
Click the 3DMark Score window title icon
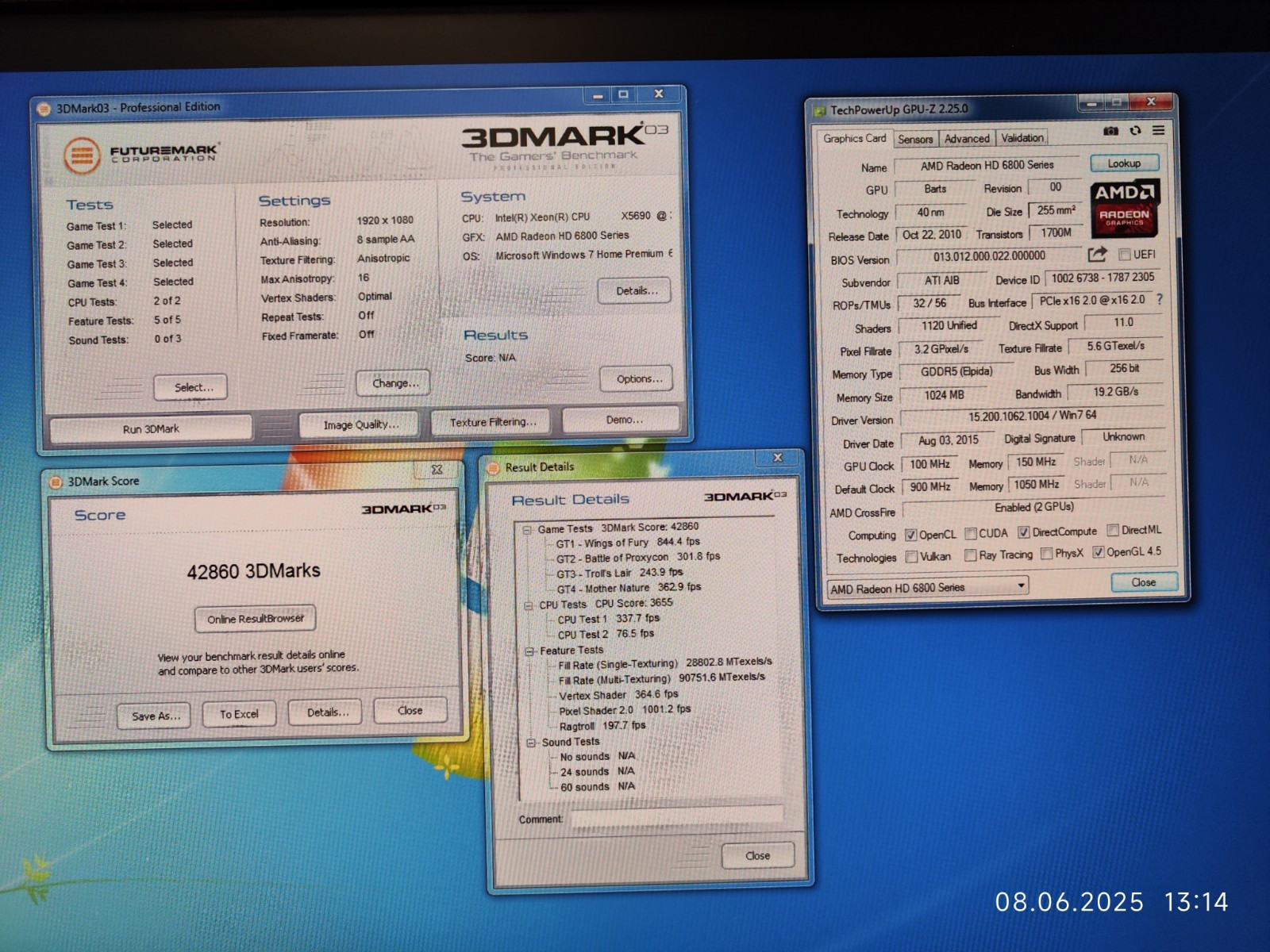[x=56, y=482]
